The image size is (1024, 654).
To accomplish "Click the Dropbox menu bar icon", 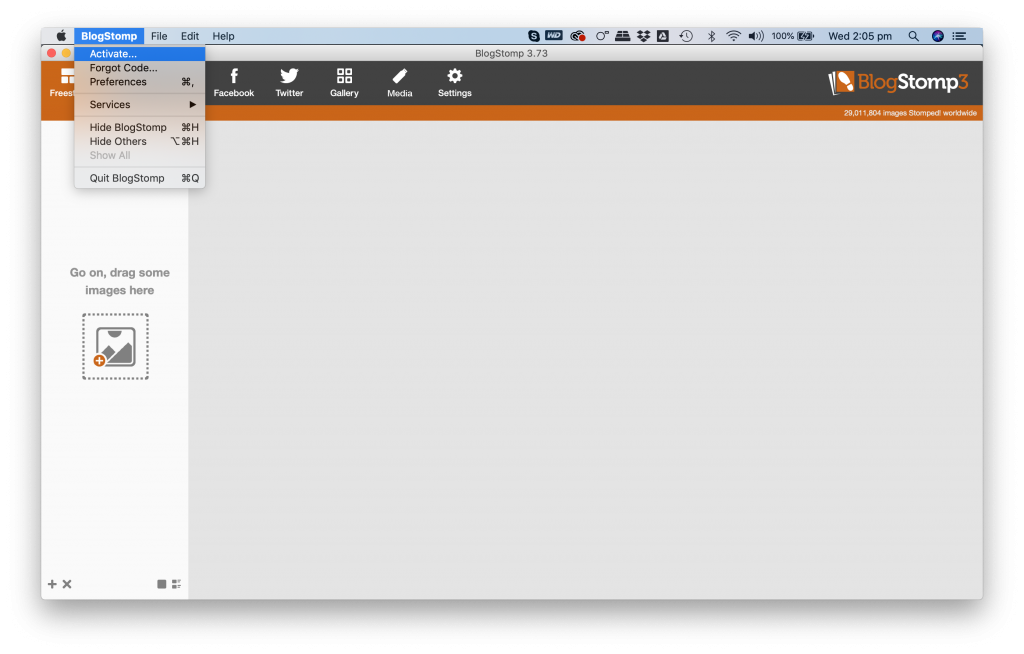I will pos(643,36).
